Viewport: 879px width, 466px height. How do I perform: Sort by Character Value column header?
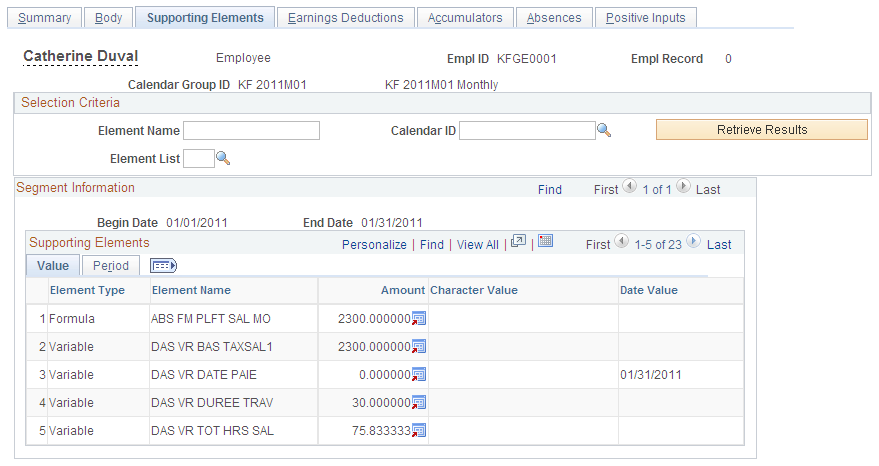[474, 290]
